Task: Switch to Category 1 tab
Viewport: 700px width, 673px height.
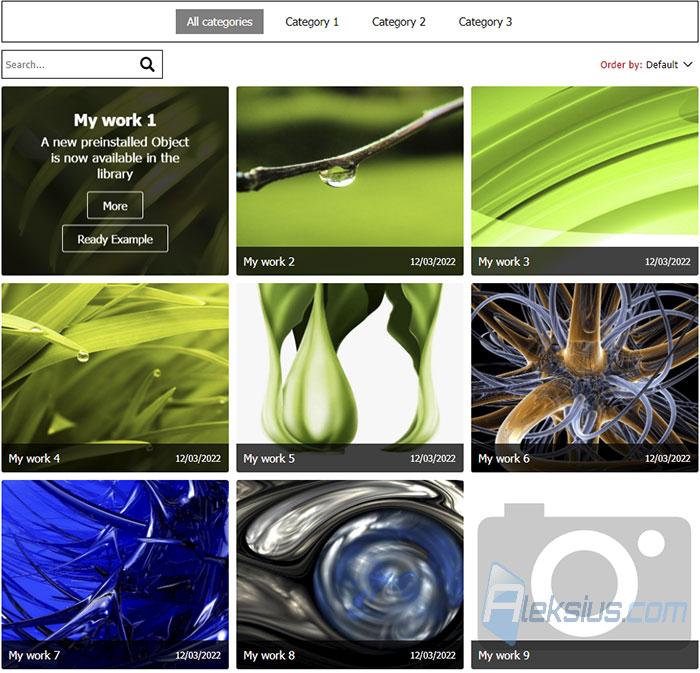Action: point(312,22)
